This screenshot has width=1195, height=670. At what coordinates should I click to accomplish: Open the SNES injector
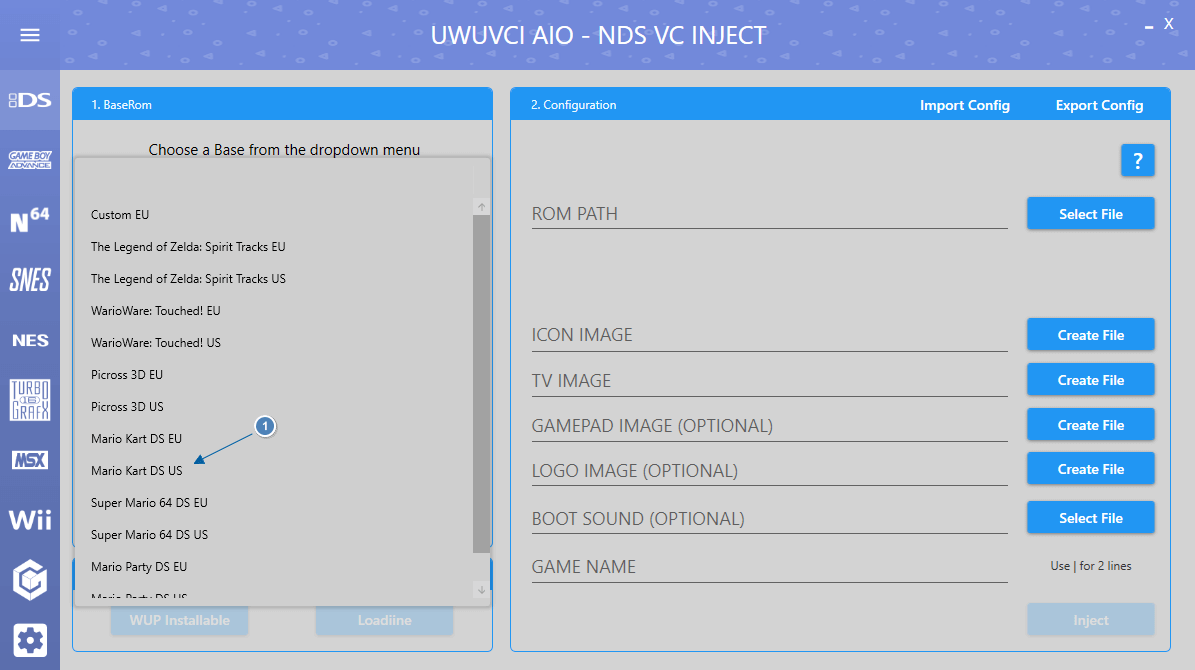coord(30,280)
